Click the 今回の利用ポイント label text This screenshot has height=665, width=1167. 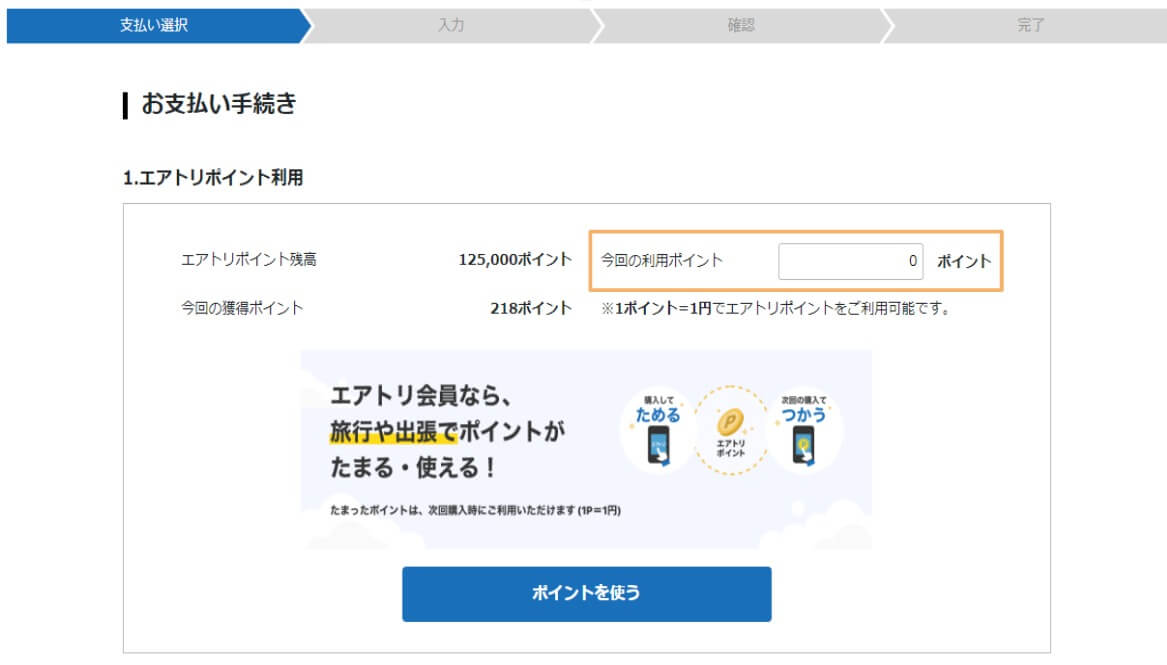[x=661, y=260]
